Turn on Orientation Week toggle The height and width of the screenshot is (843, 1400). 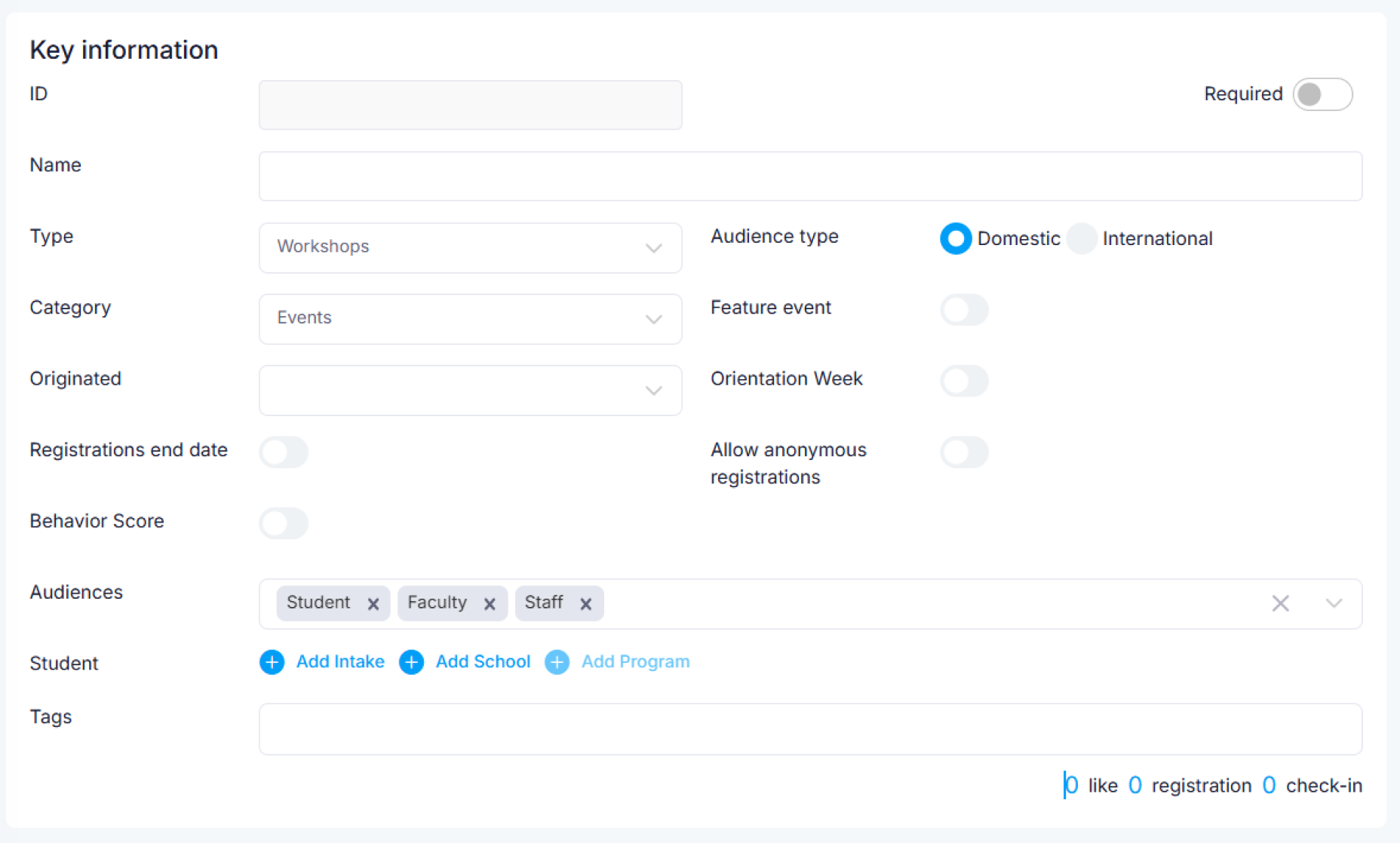[x=963, y=381]
